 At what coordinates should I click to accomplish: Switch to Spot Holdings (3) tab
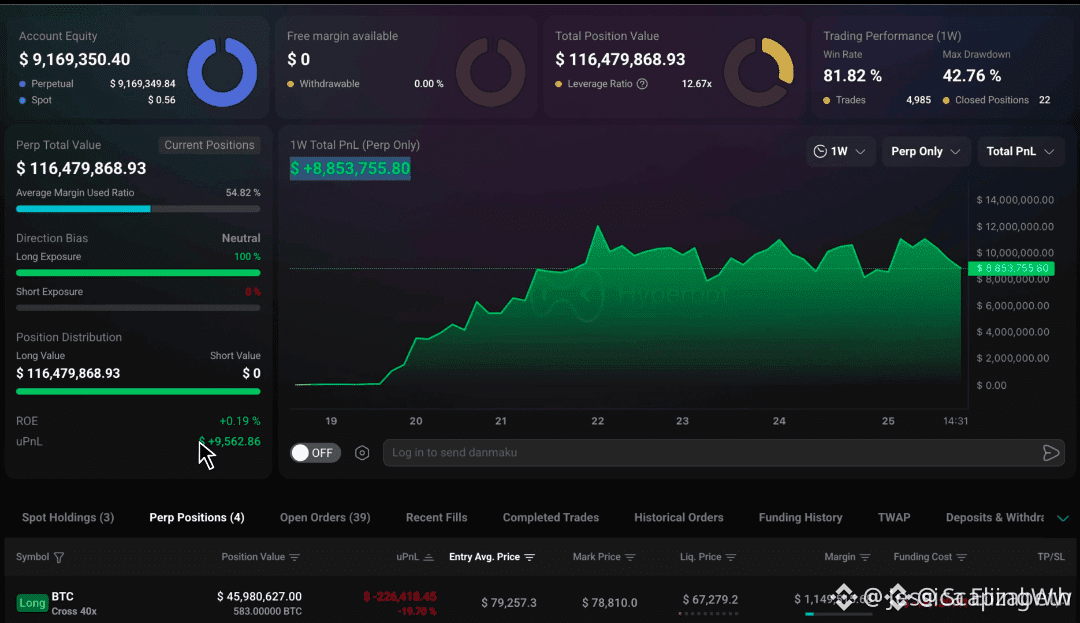tap(68, 518)
